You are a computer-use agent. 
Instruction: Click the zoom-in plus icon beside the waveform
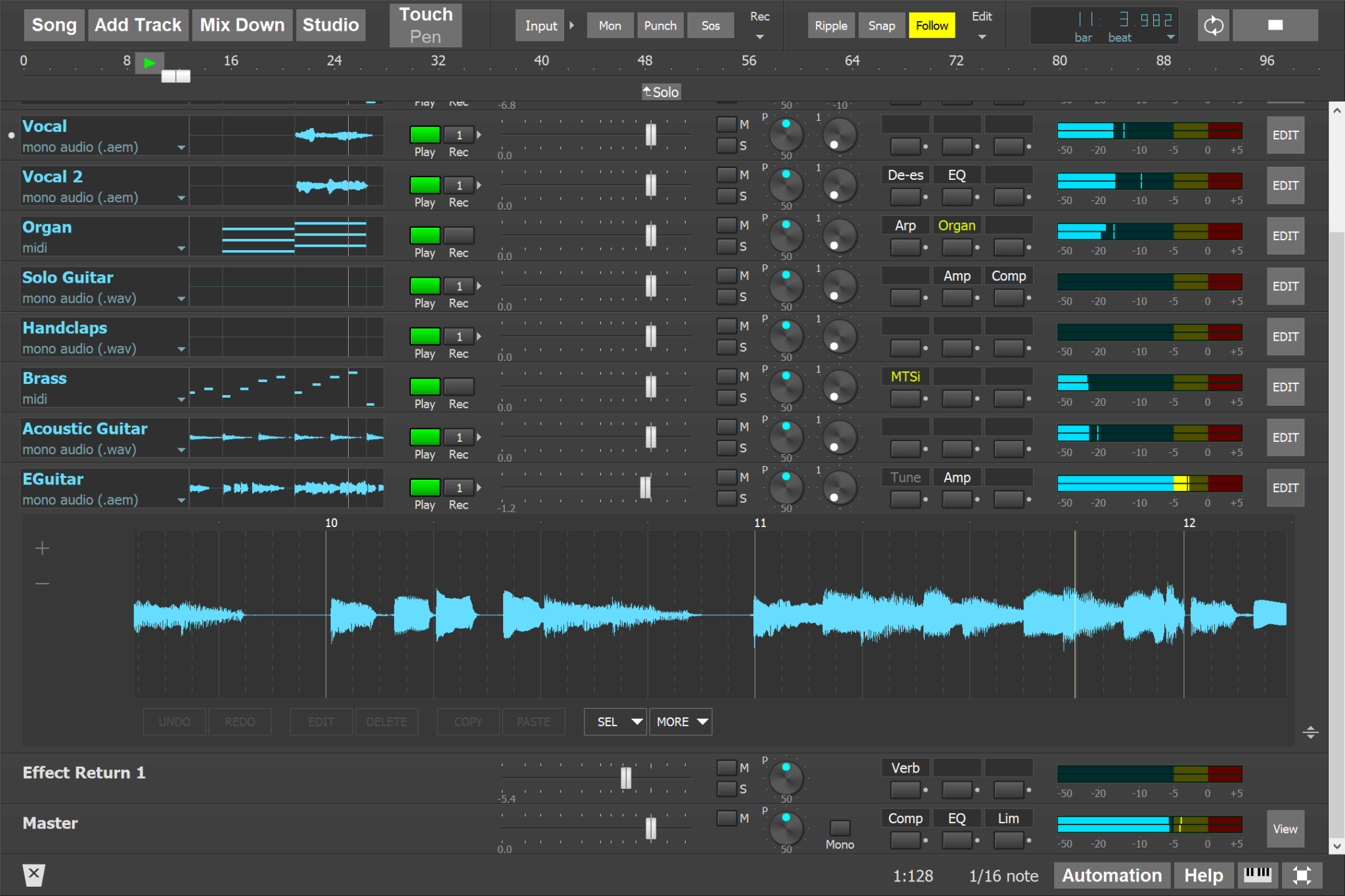pos(41,547)
